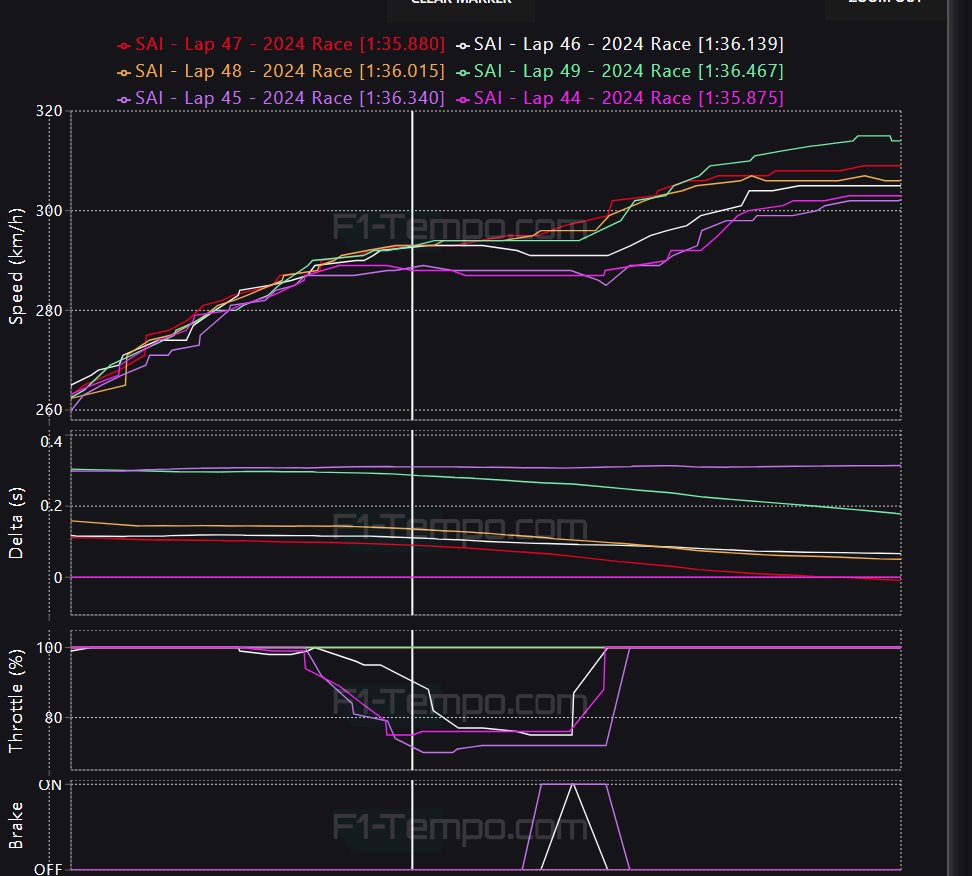Image resolution: width=972 pixels, height=876 pixels.
Task: Toggle SAI Lap 44 legend entry
Action: (x=619, y=98)
